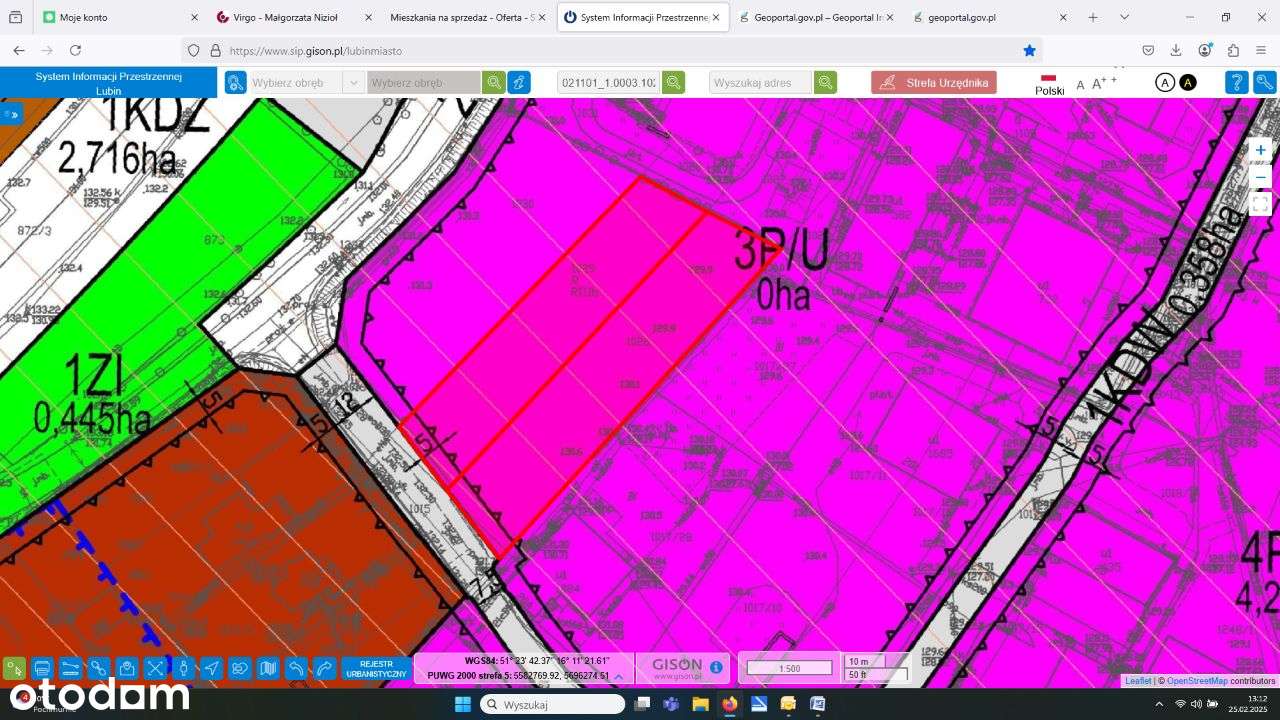Click the geolocation arrow icon
Screen dimensions: 1280x720
(x=211, y=668)
